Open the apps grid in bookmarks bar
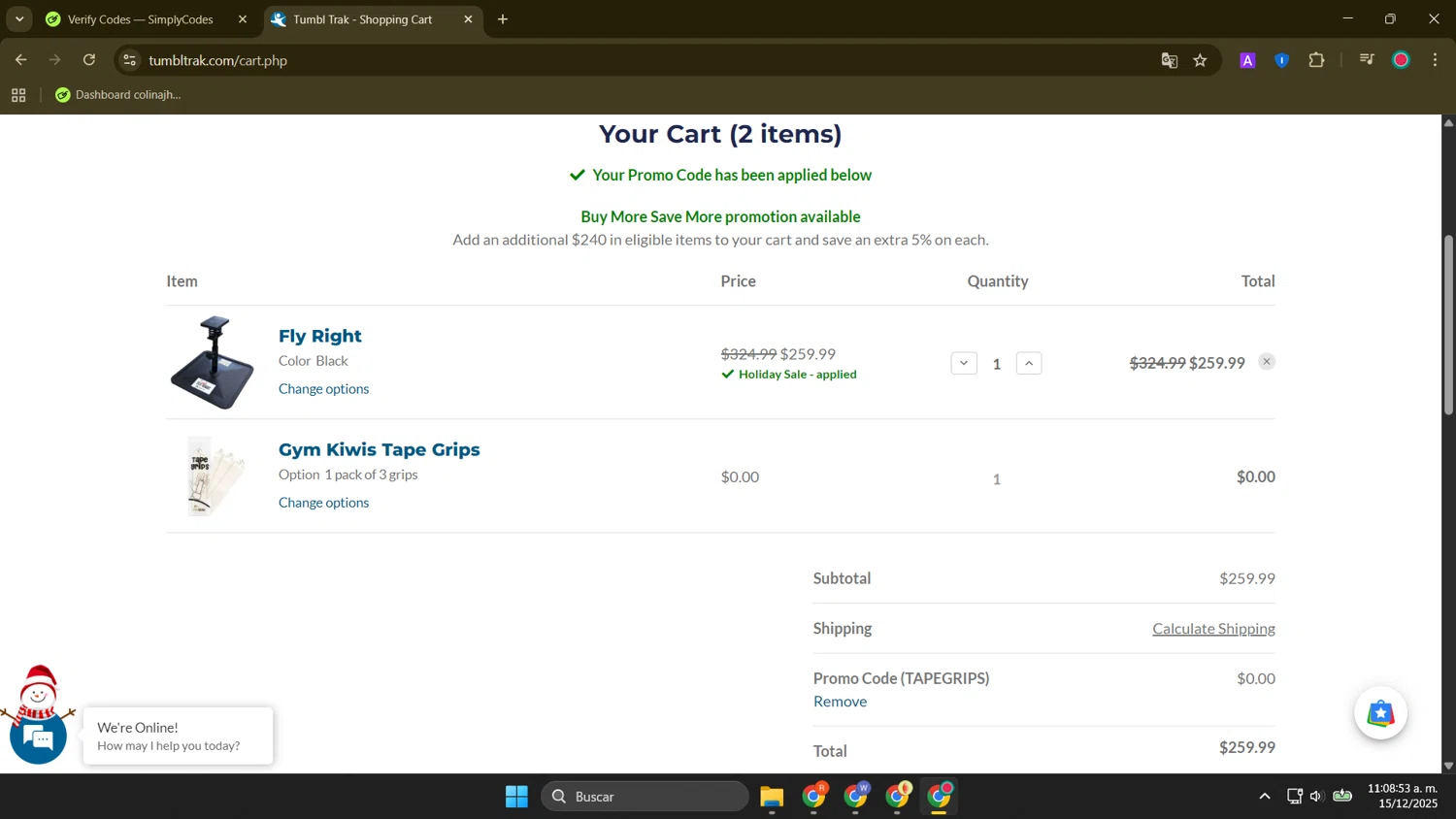 coord(18,95)
